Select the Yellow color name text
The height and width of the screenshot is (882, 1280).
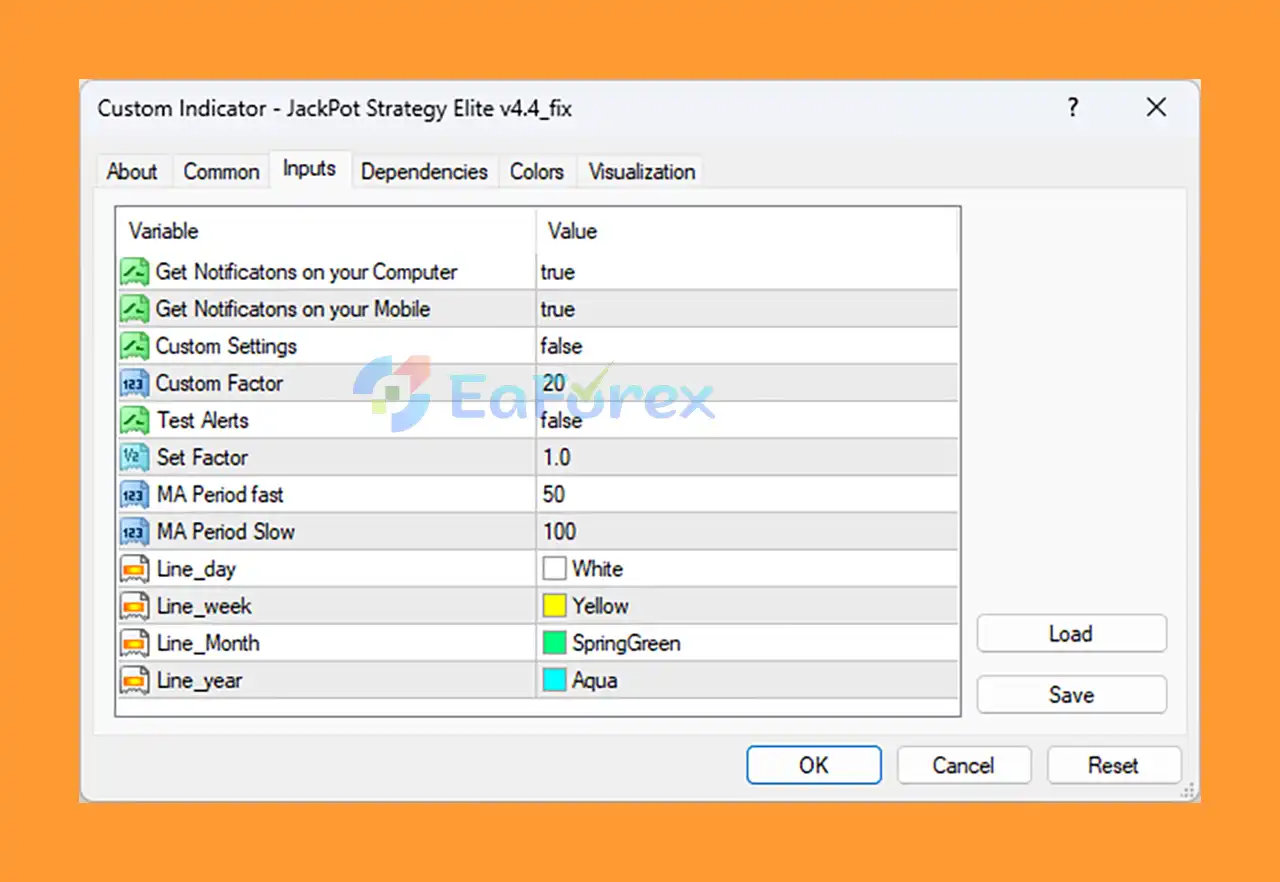coord(601,606)
